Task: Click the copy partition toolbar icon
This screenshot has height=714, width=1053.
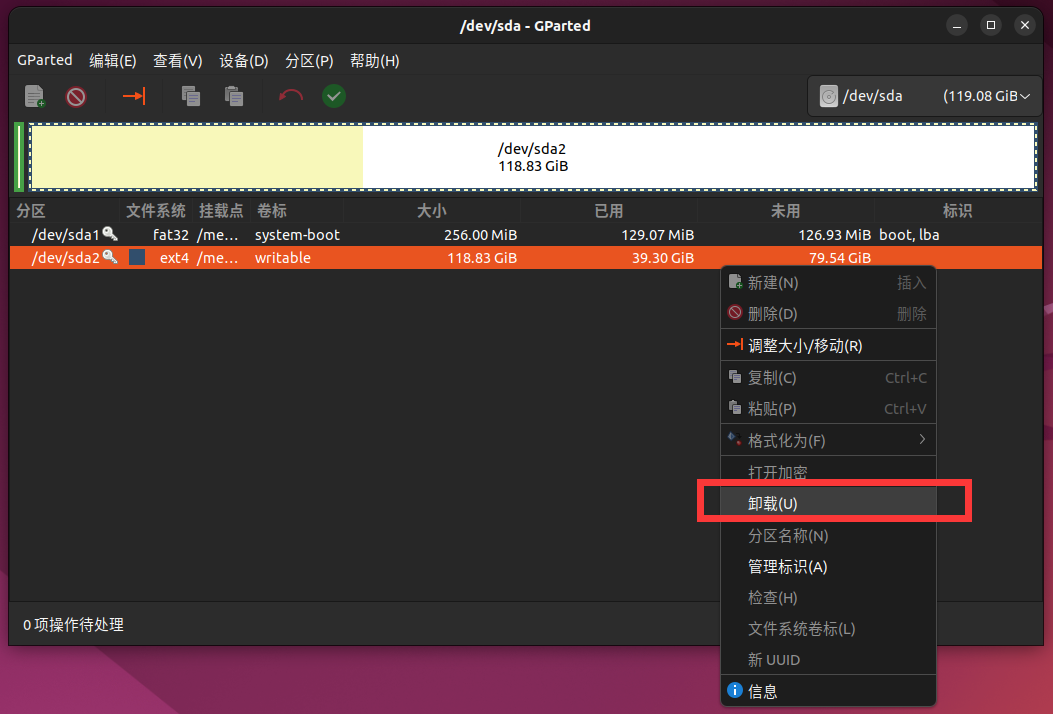Action: (x=190, y=96)
